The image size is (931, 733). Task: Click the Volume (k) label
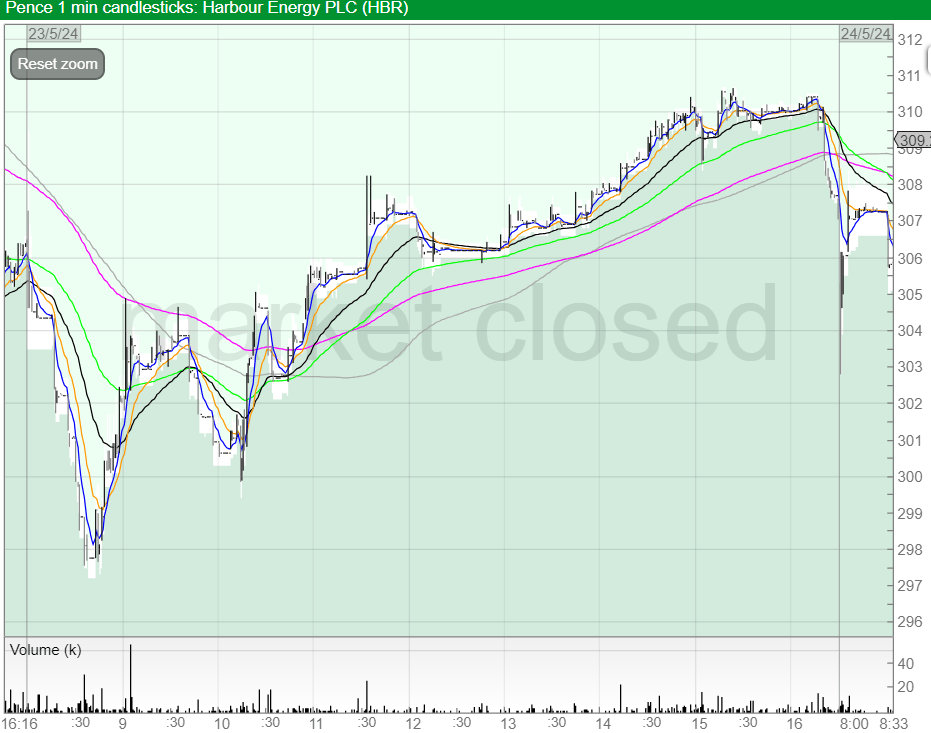(x=46, y=650)
